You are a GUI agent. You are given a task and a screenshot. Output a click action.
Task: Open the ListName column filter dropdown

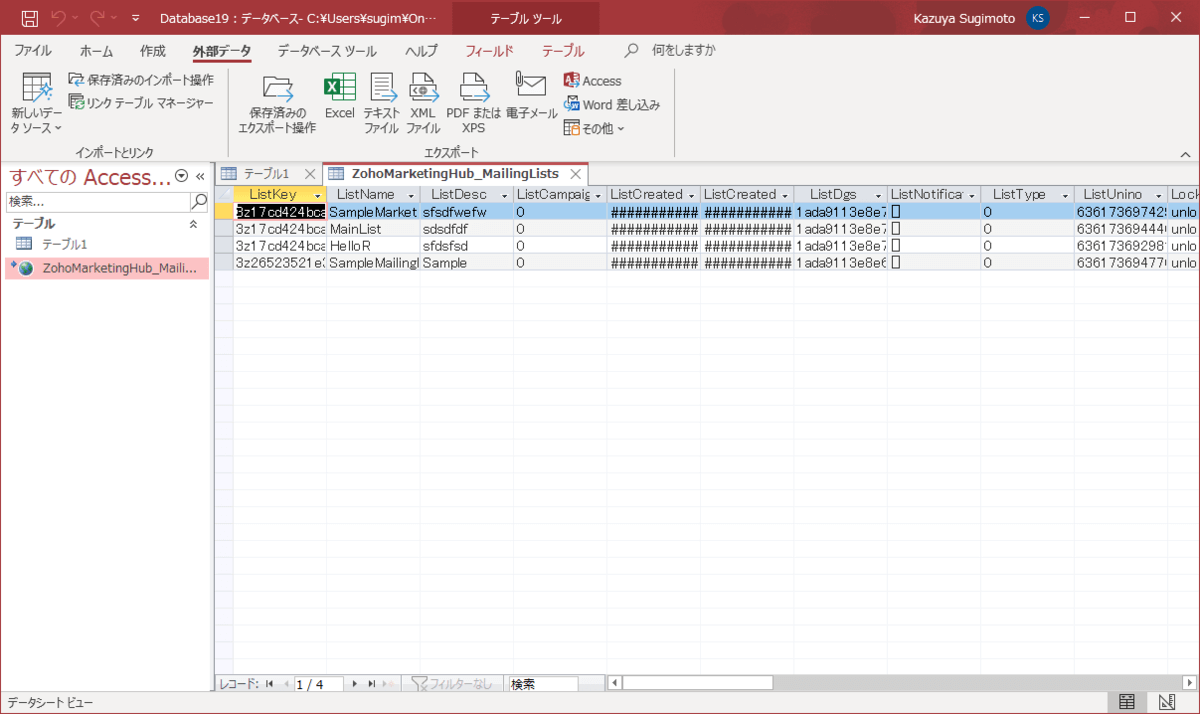pyautogui.click(x=410, y=195)
